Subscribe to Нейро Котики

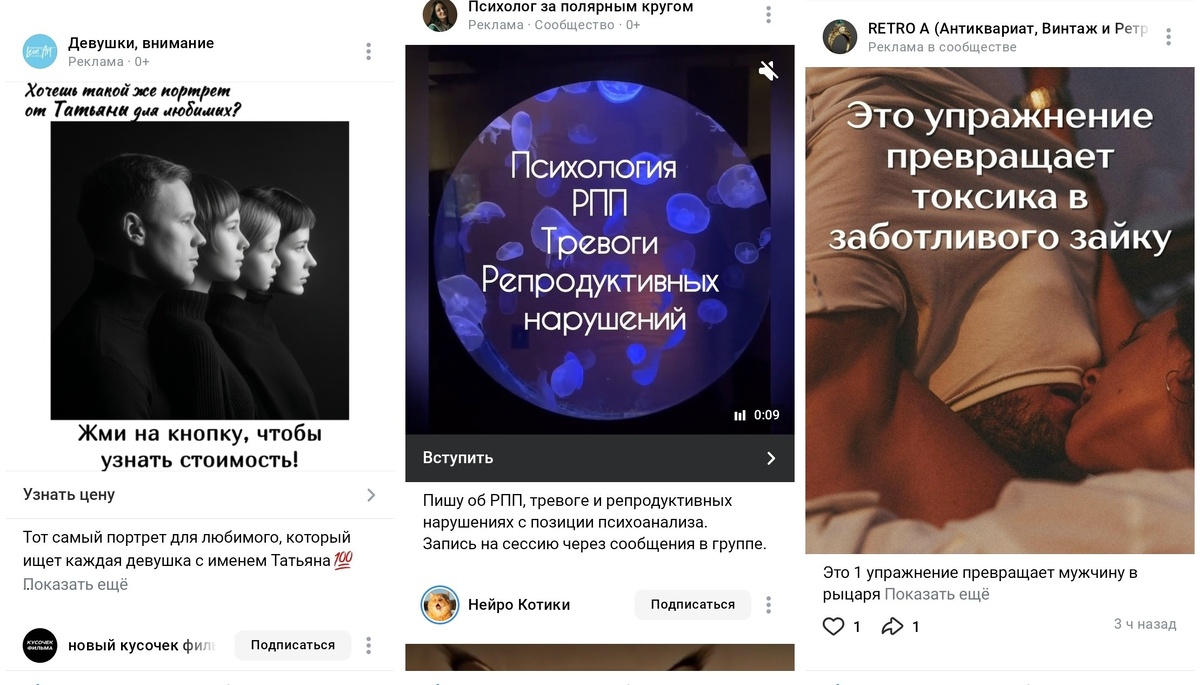tap(693, 605)
